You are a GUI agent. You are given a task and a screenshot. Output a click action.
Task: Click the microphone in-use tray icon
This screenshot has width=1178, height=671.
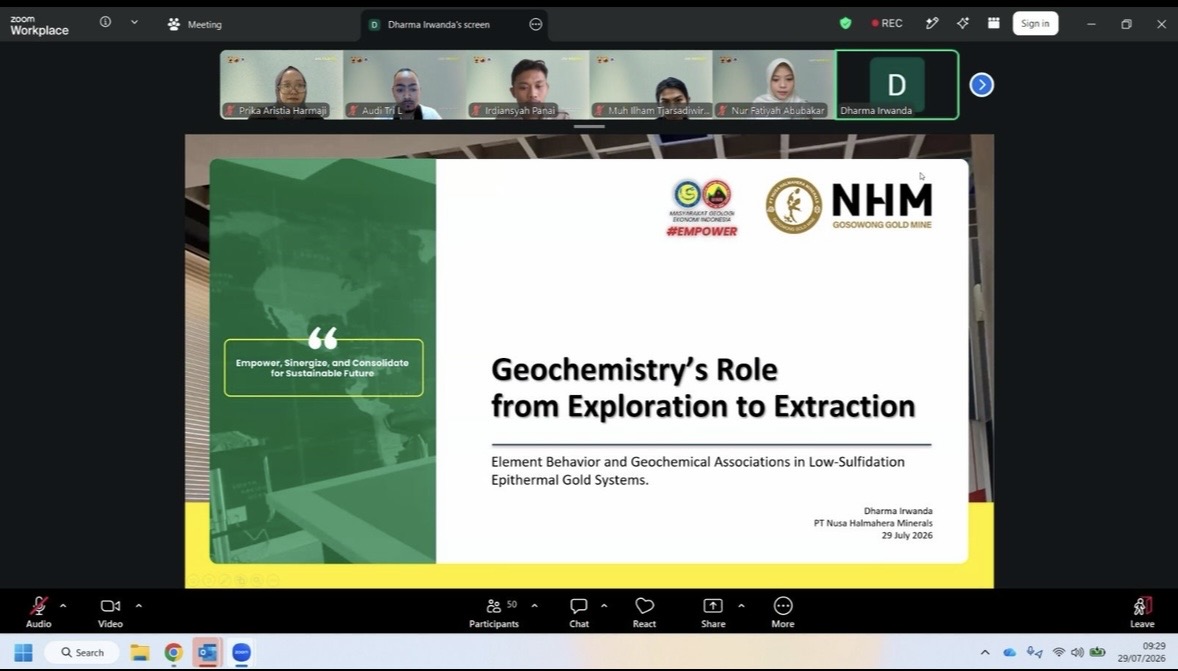1035,652
